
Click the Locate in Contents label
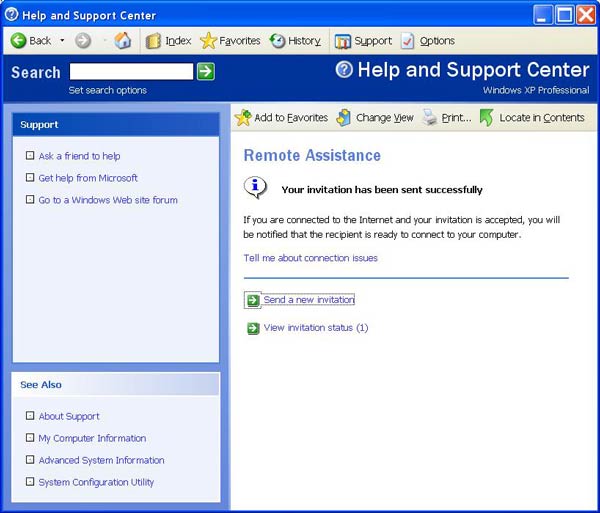(542, 117)
